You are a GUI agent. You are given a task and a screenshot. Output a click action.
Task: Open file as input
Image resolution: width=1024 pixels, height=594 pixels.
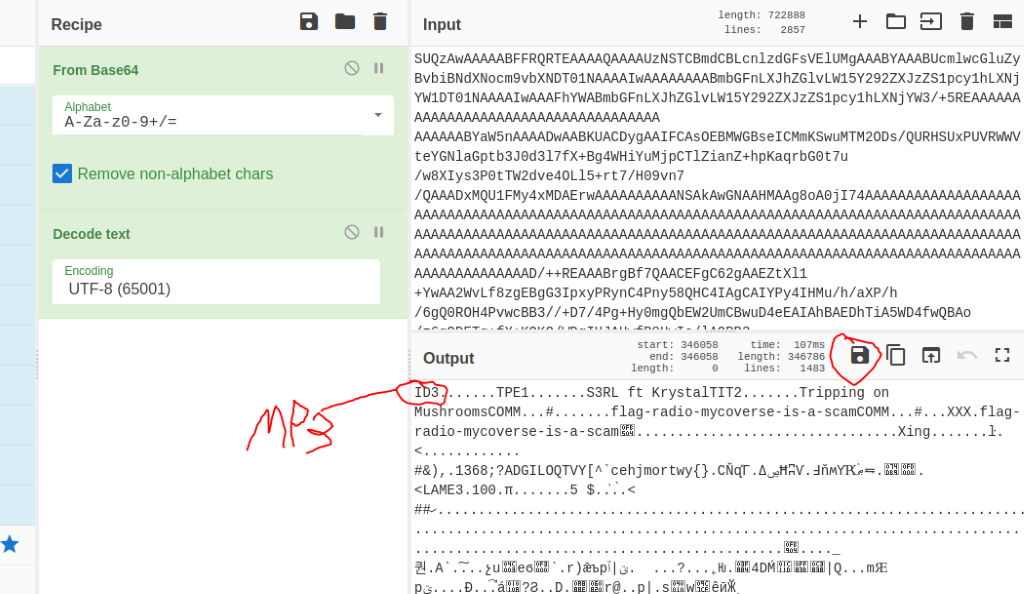[x=931, y=22]
